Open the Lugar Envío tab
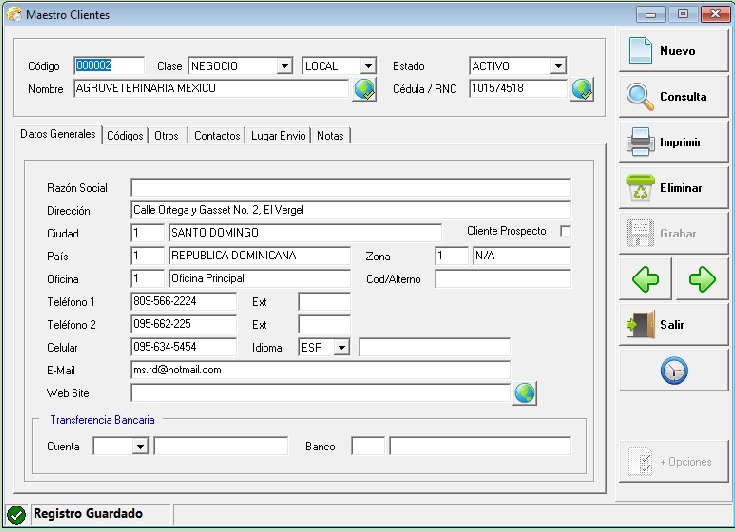The width and height of the screenshot is (735, 531). (x=278, y=136)
